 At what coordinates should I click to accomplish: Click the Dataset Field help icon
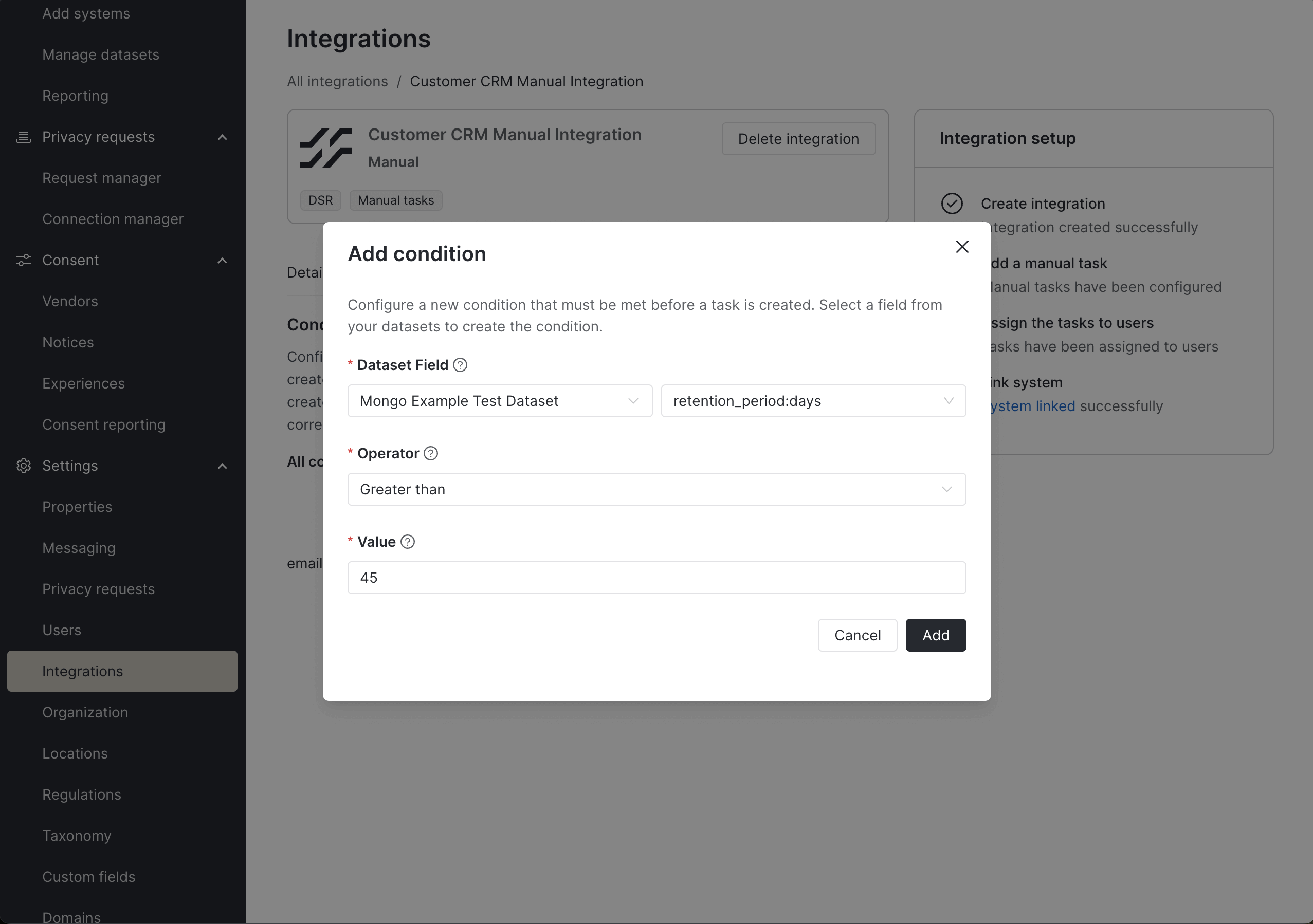[x=460, y=365]
